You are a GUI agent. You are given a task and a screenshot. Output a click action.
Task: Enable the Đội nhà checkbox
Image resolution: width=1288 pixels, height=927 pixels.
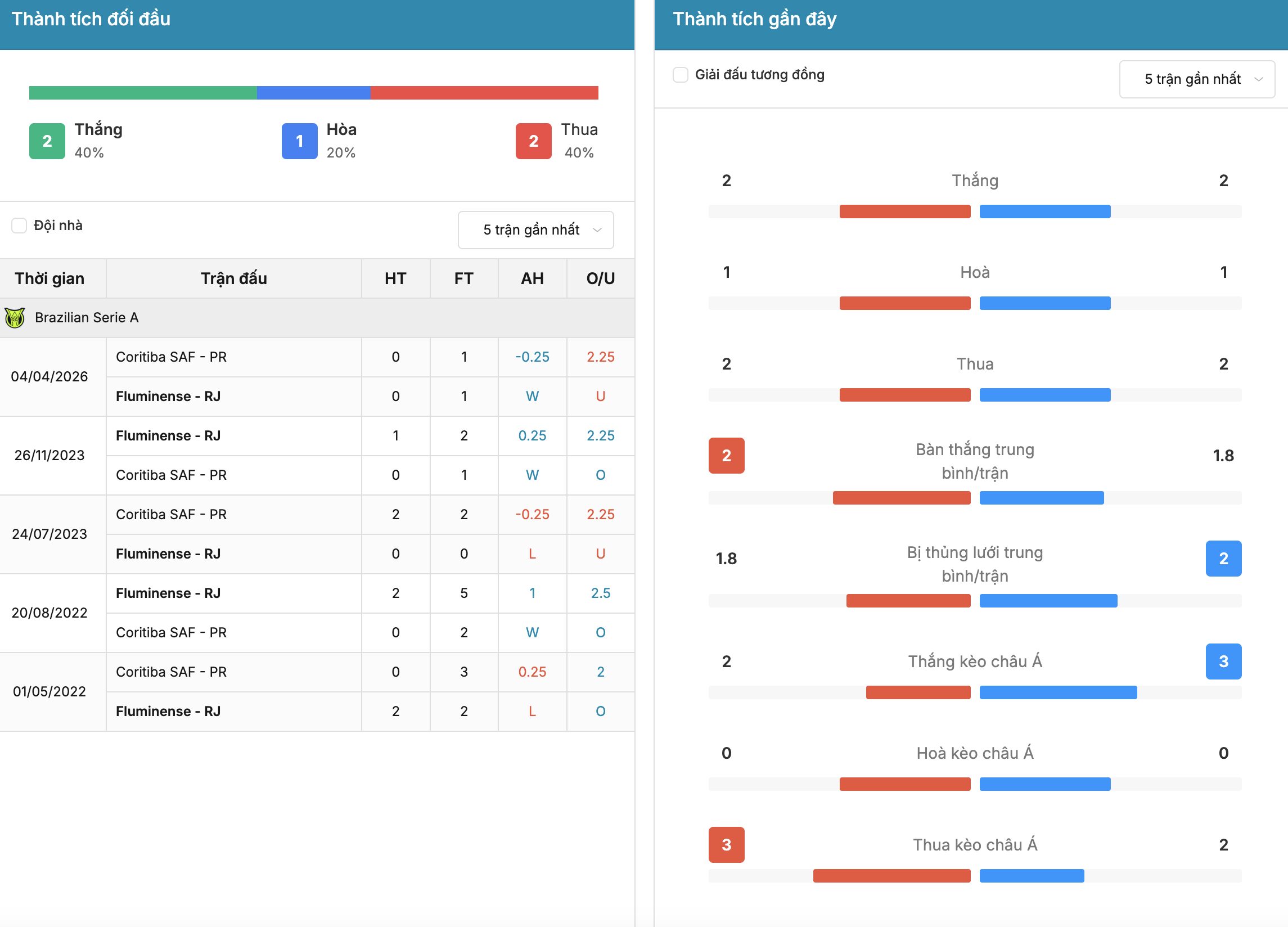click(x=19, y=226)
